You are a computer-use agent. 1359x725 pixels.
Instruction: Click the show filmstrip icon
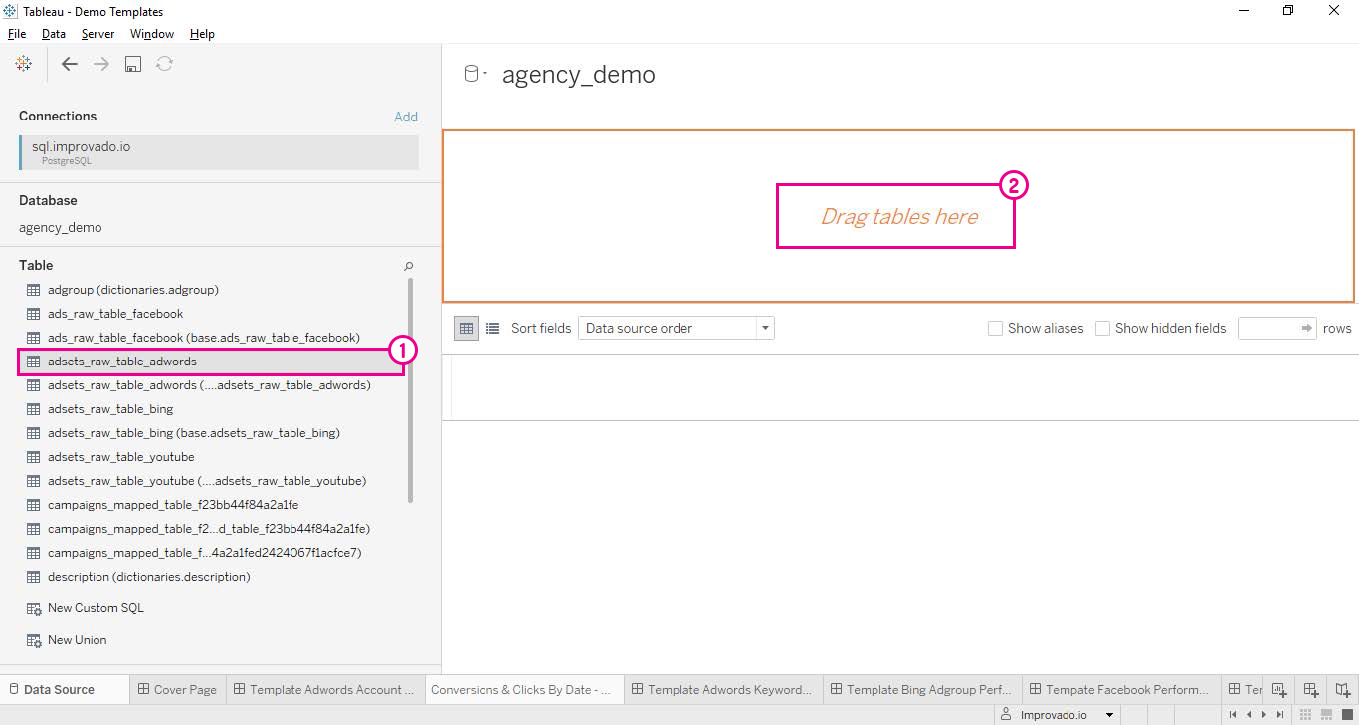pyautogui.click(x=1328, y=715)
